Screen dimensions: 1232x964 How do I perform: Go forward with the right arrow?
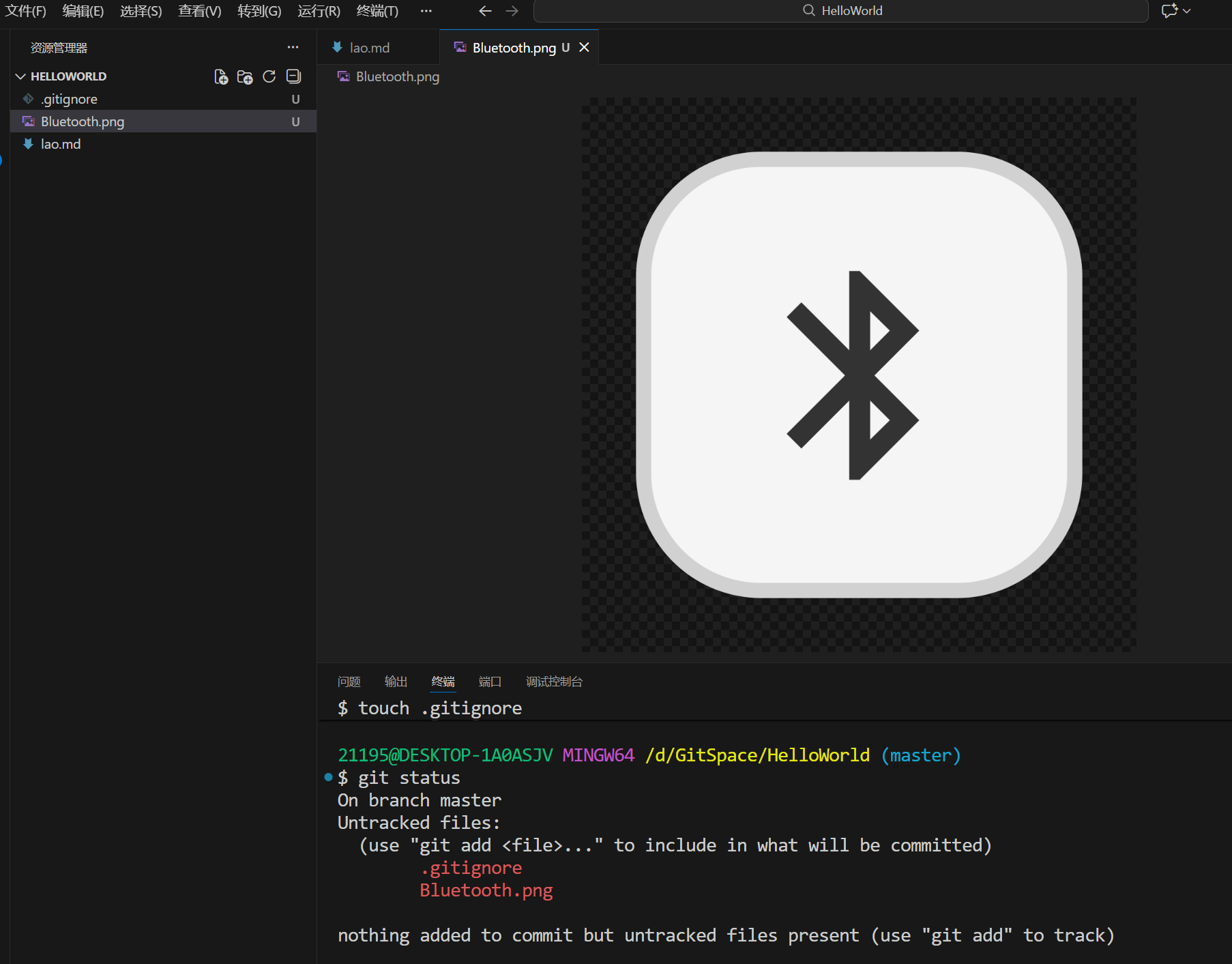tap(512, 11)
